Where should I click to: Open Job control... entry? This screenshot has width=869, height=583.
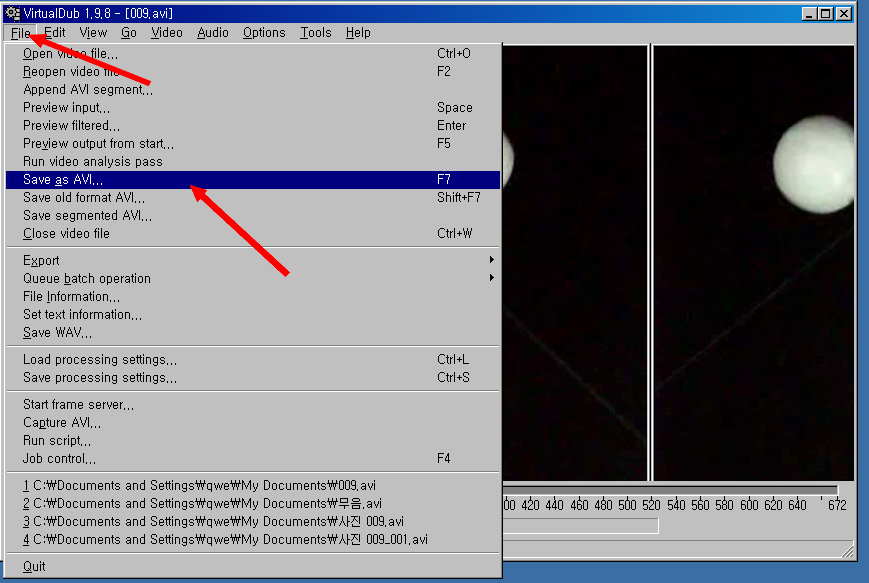[x=253, y=459]
